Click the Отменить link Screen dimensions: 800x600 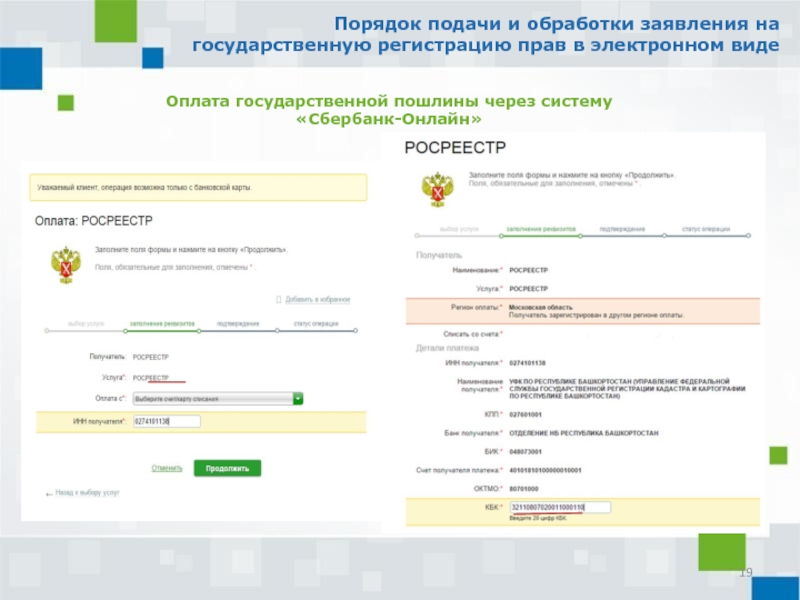point(167,468)
